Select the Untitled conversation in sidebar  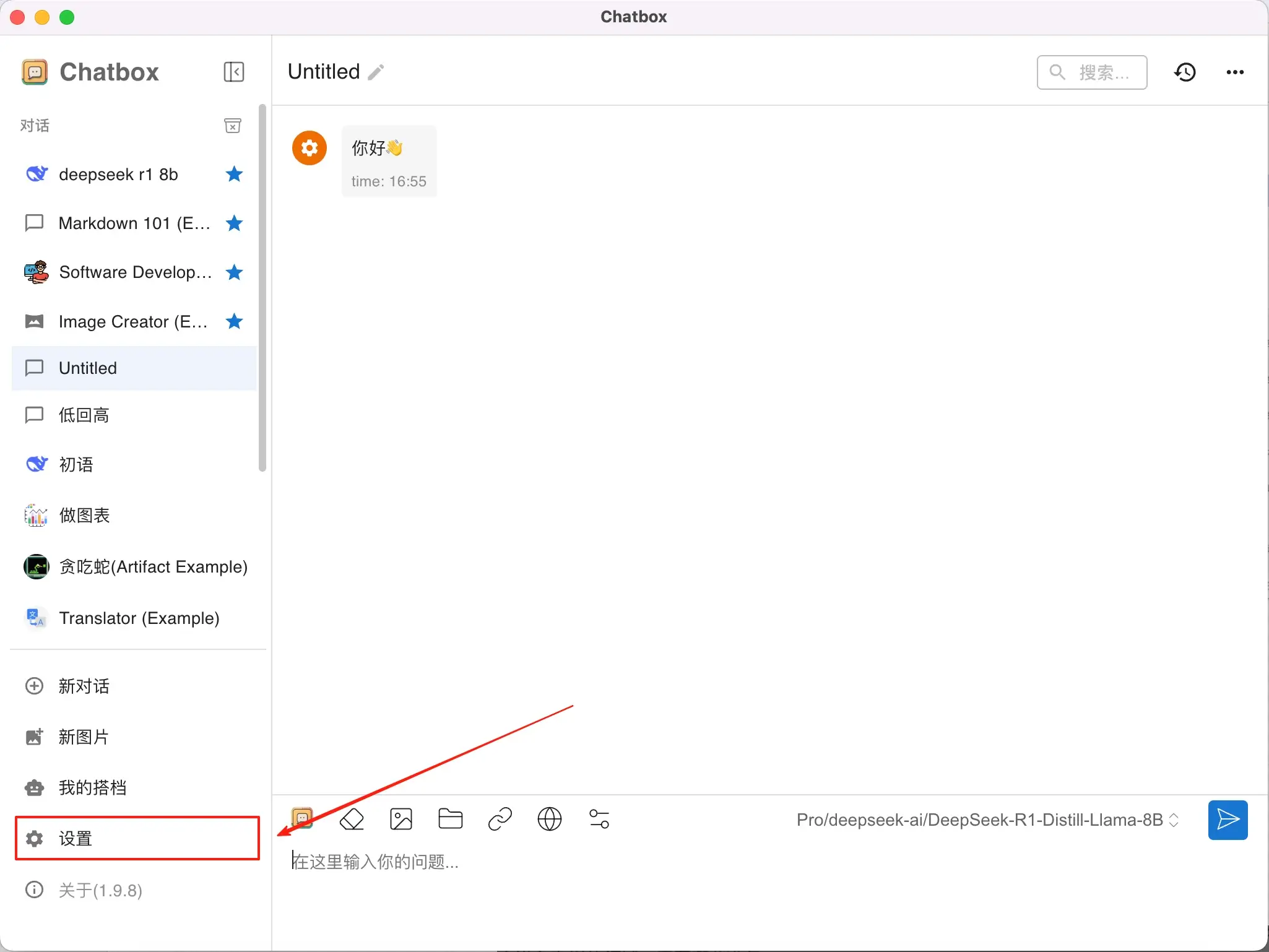(134, 368)
